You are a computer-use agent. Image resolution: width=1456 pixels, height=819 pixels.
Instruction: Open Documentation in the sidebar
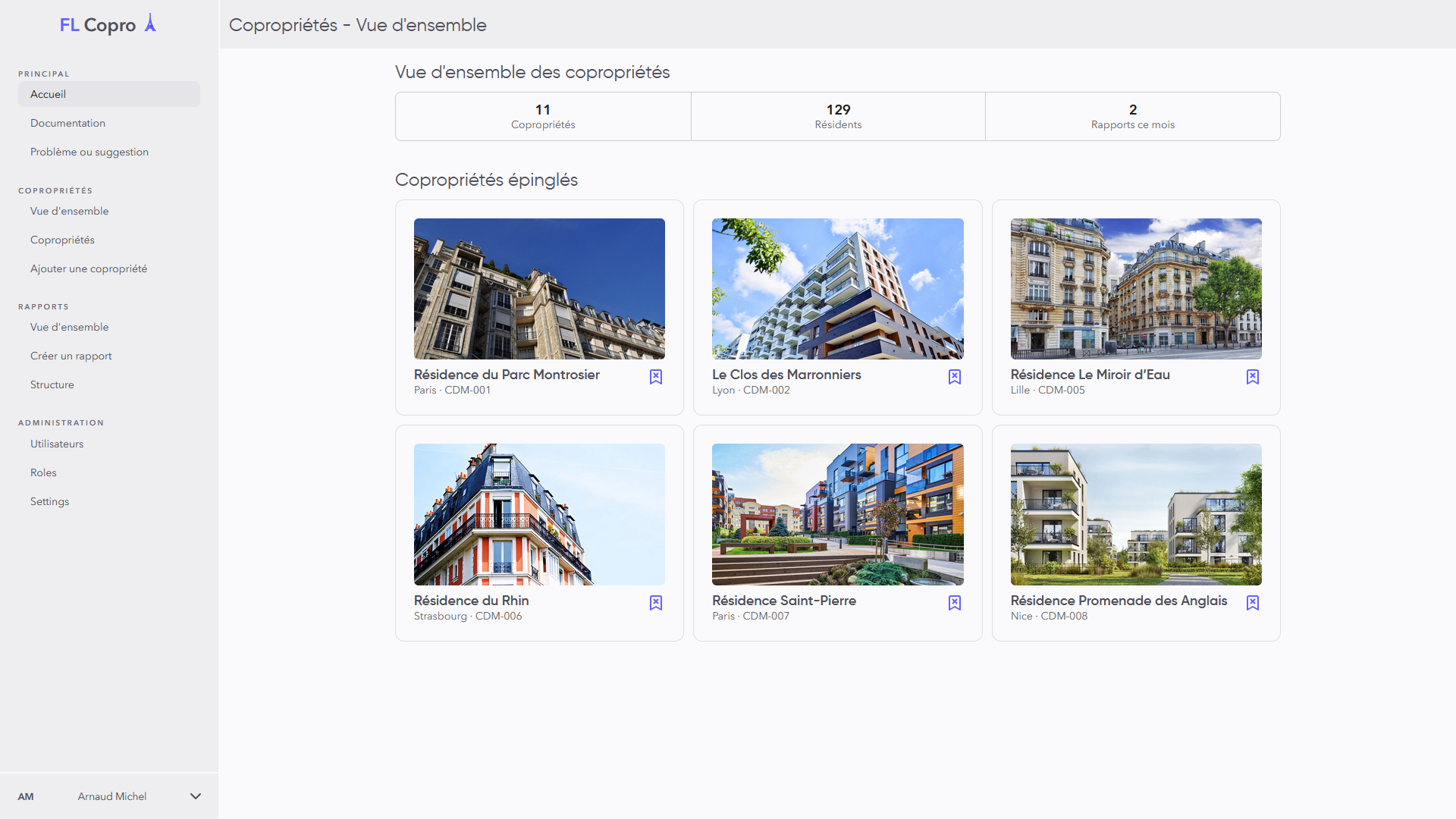point(67,123)
